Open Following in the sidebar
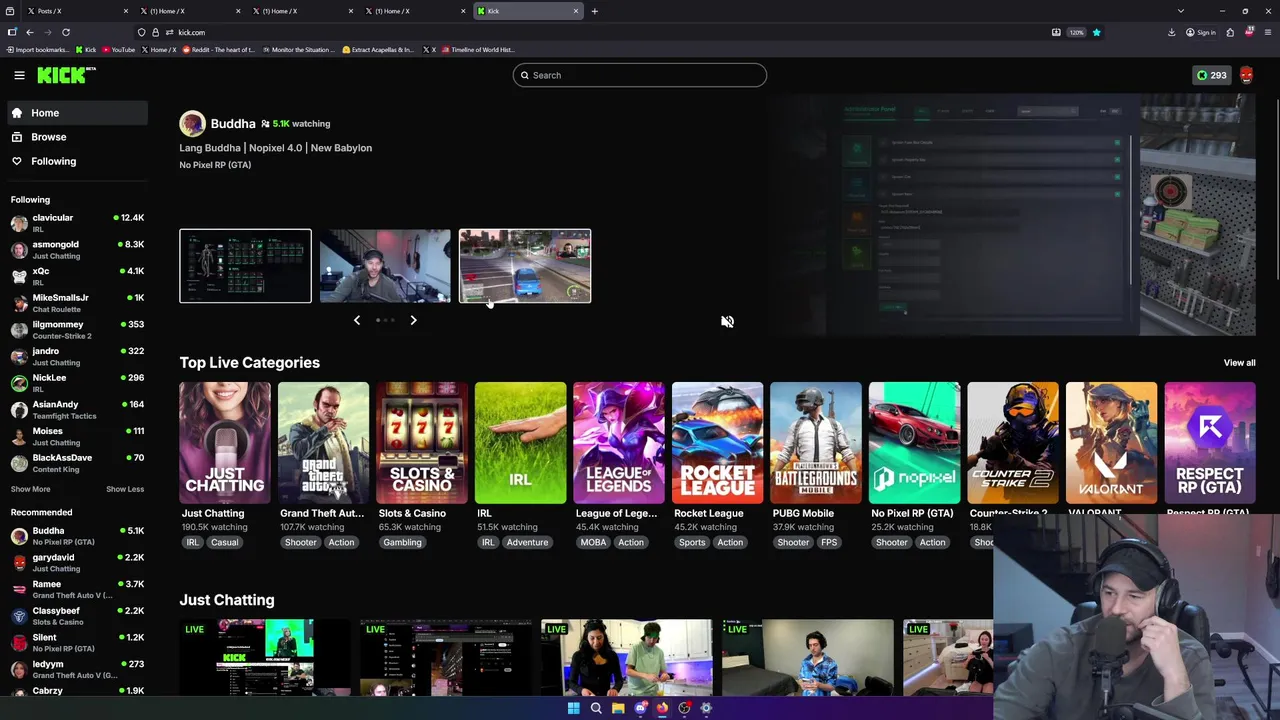1280x720 pixels. (x=77, y=161)
